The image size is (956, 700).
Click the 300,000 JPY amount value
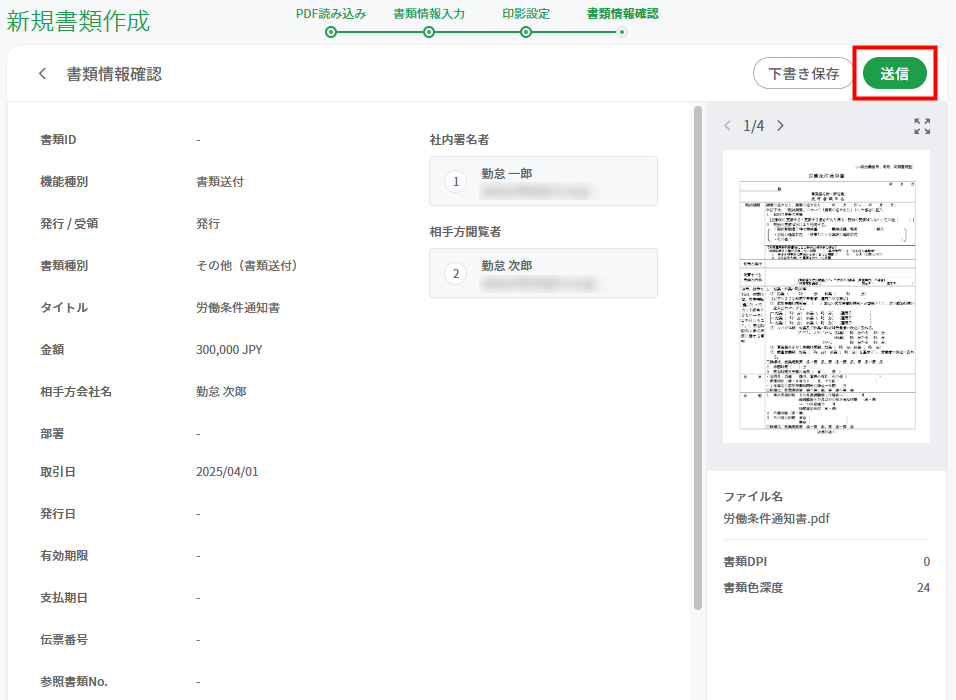tap(229, 350)
